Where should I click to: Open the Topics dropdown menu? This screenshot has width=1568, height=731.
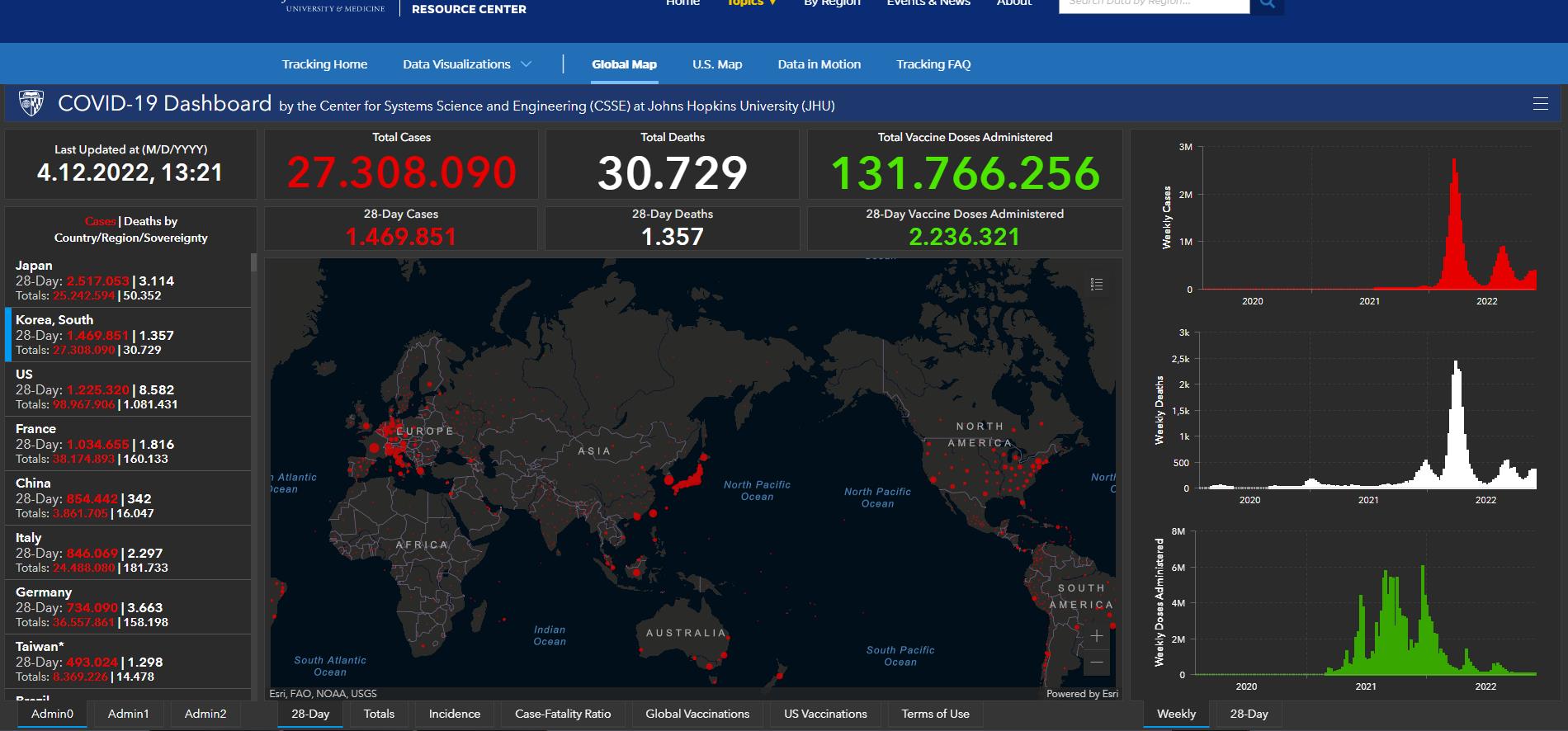coord(751,3)
